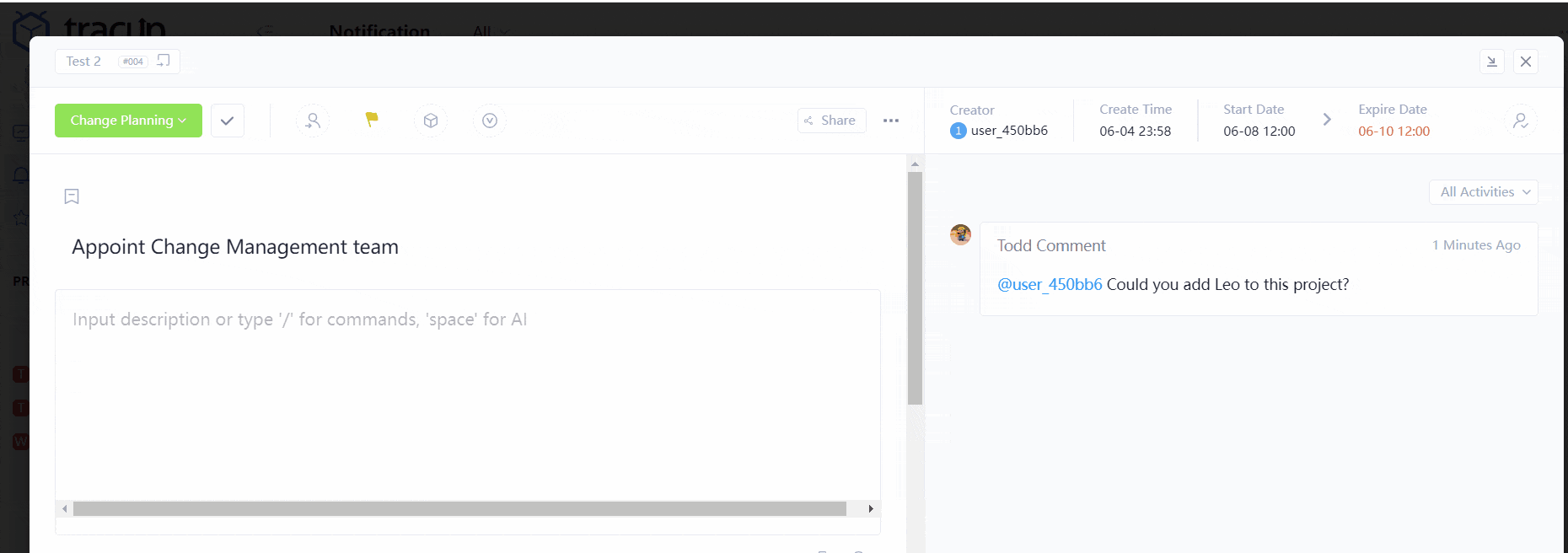Click the open-in-window icon beside #004
1568x553 pixels.
click(x=164, y=61)
